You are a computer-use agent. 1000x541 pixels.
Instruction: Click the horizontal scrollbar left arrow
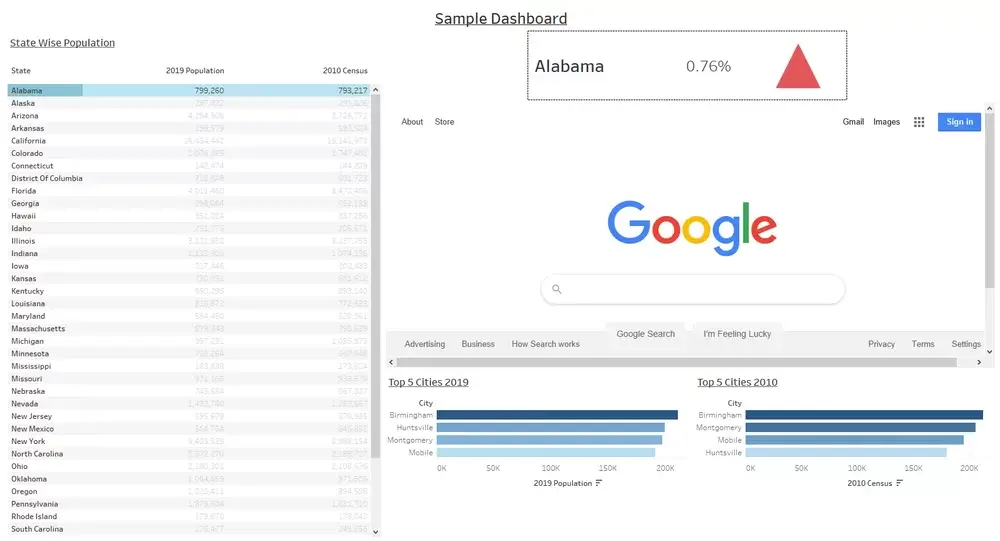click(391, 362)
